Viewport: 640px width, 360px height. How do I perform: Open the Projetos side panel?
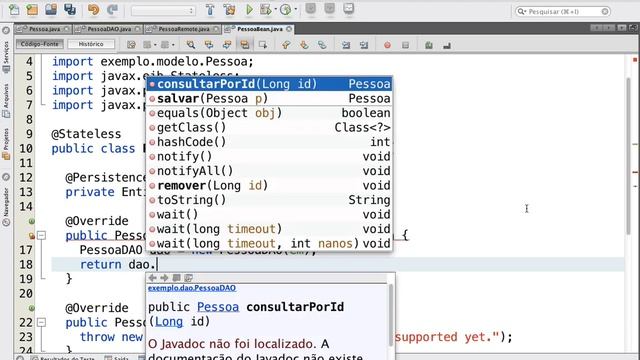tap(6, 144)
